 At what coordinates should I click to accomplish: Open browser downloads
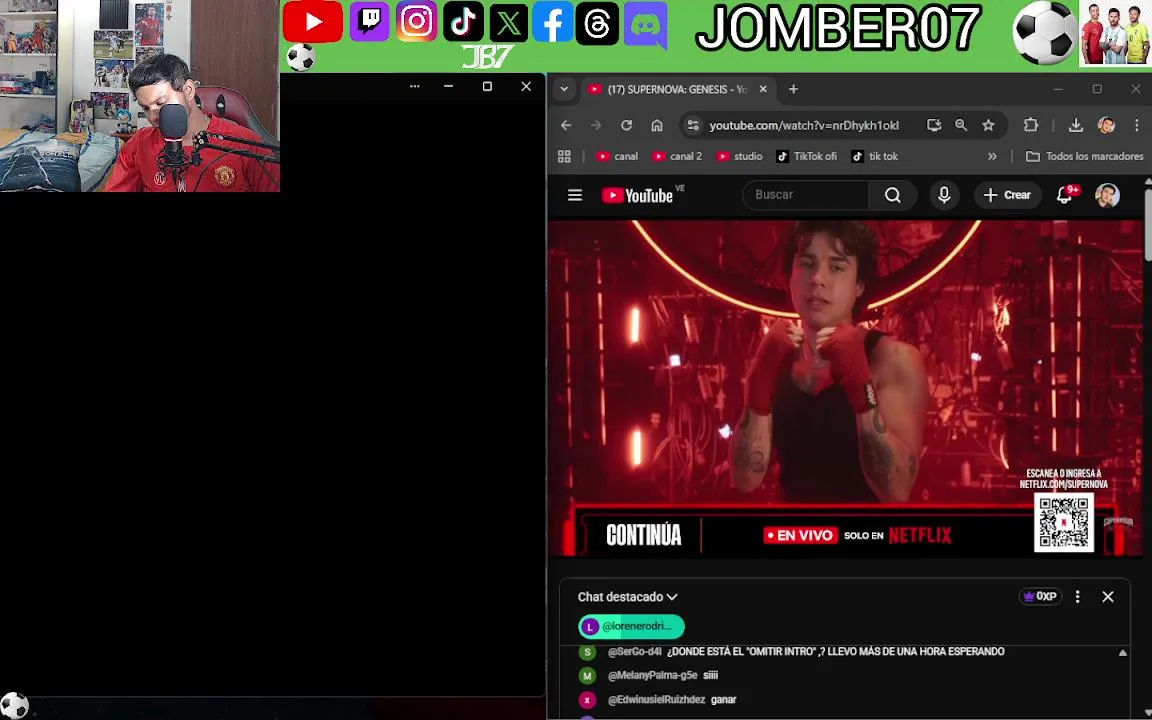click(x=1076, y=126)
